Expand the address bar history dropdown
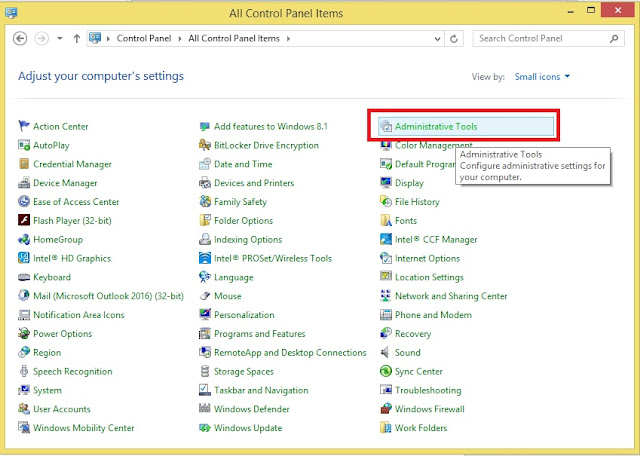640x456 pixels. pos(437,39)
